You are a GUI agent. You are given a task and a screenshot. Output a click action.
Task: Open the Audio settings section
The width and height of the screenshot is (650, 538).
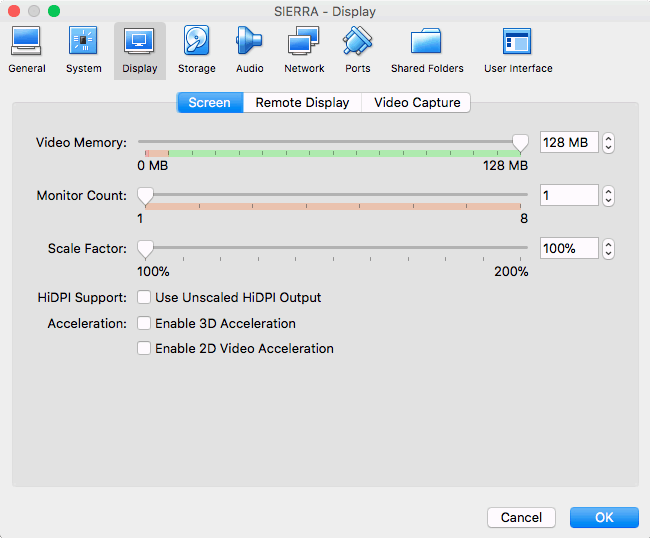click(x=250, y=50)
